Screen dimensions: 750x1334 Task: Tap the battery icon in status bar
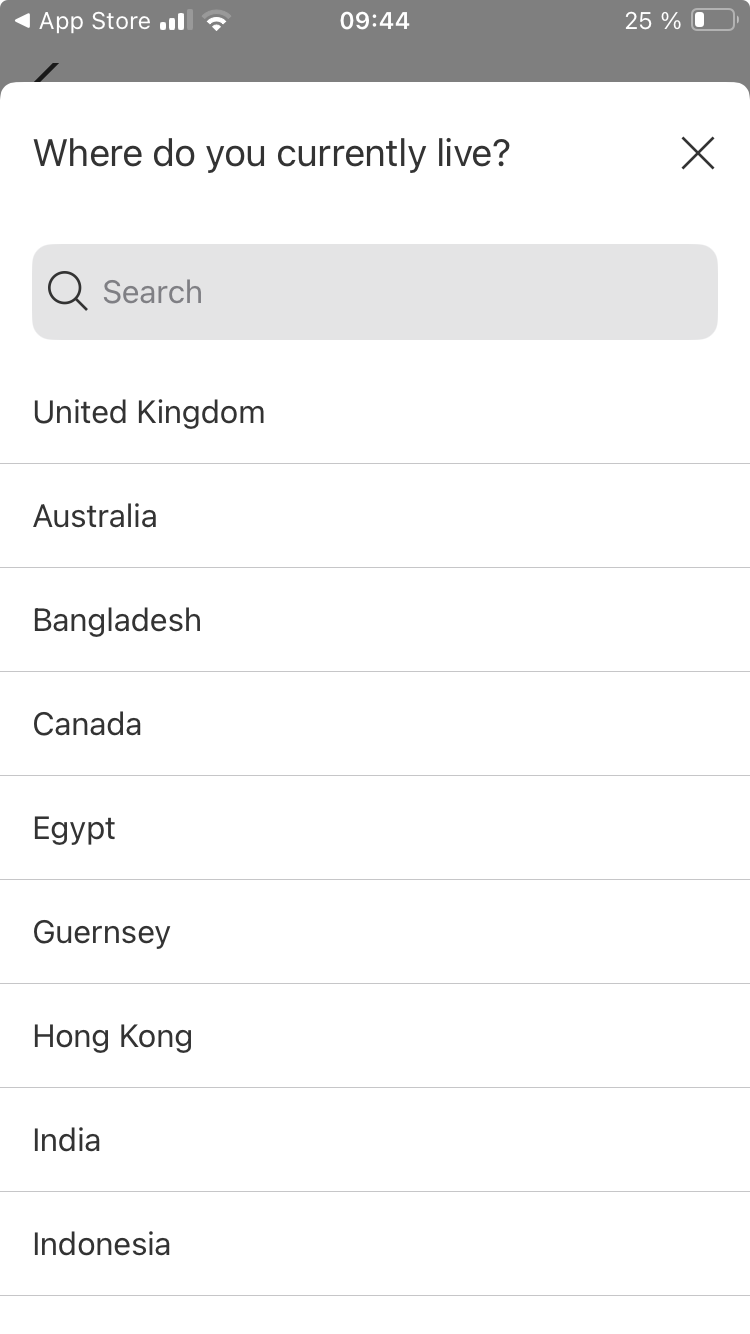coord(713,21)
